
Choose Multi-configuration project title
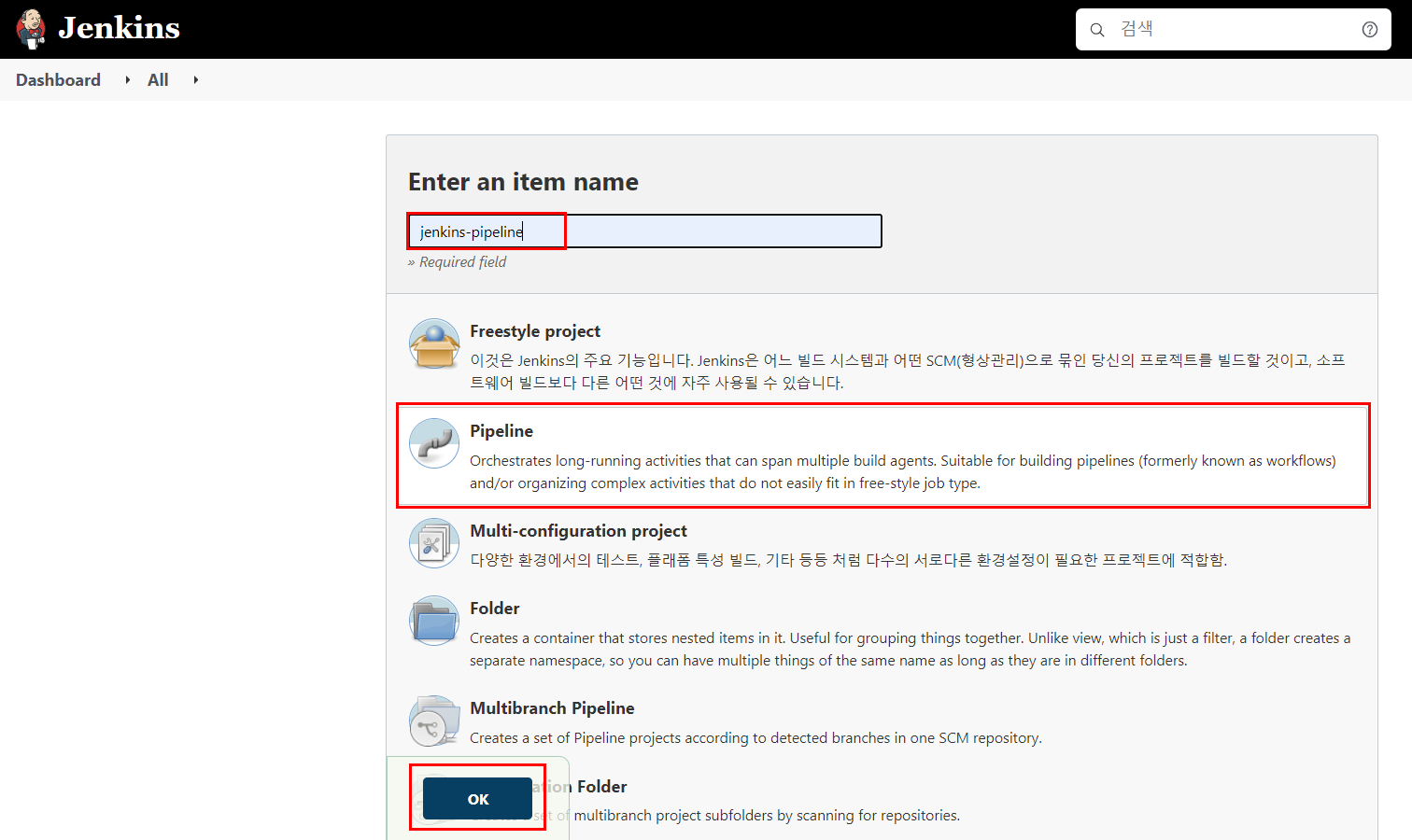point(578,531)
